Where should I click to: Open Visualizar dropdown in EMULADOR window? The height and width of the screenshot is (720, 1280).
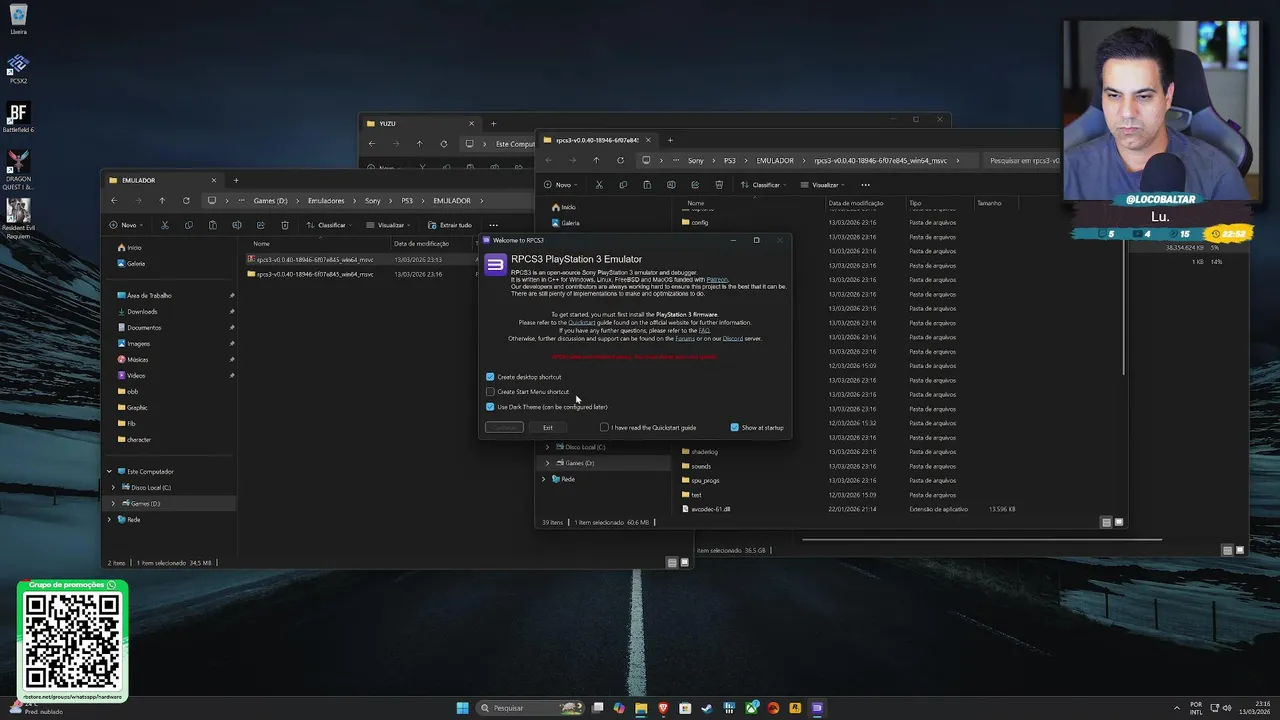389,225
